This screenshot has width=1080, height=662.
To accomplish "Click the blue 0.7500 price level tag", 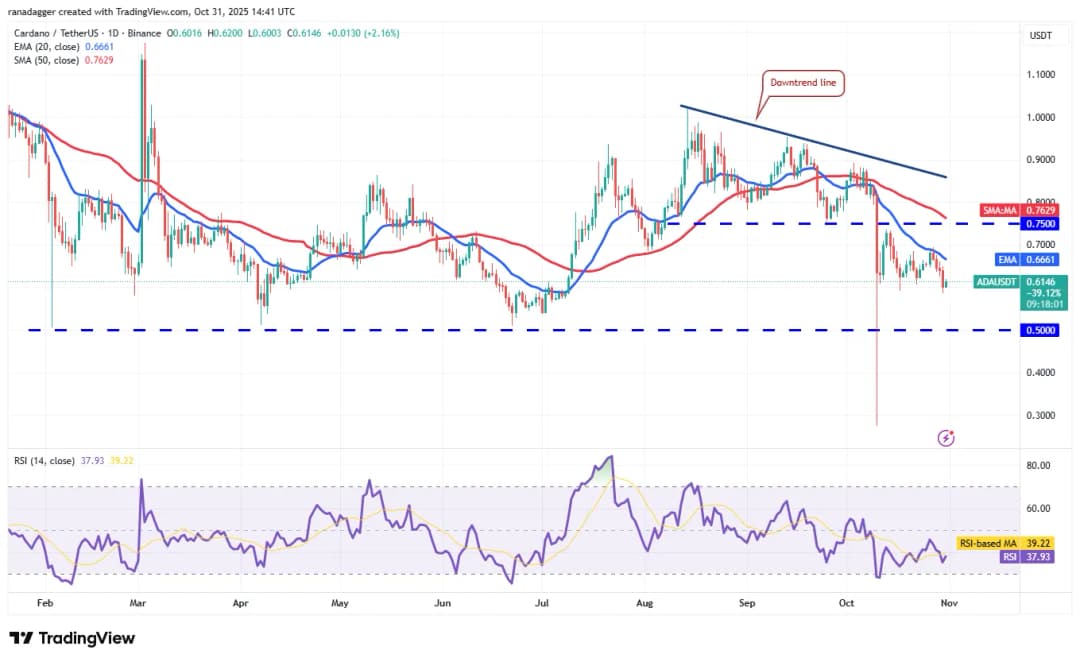I will tap(1040, 224).
